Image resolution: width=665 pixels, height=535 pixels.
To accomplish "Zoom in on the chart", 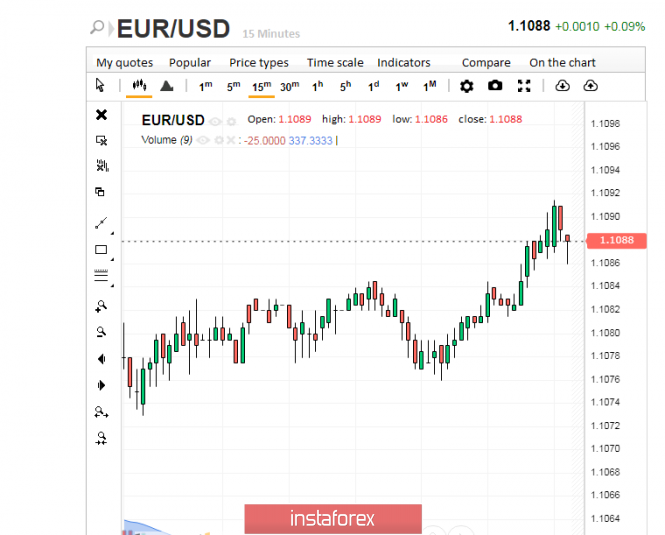I will [101, 306].
